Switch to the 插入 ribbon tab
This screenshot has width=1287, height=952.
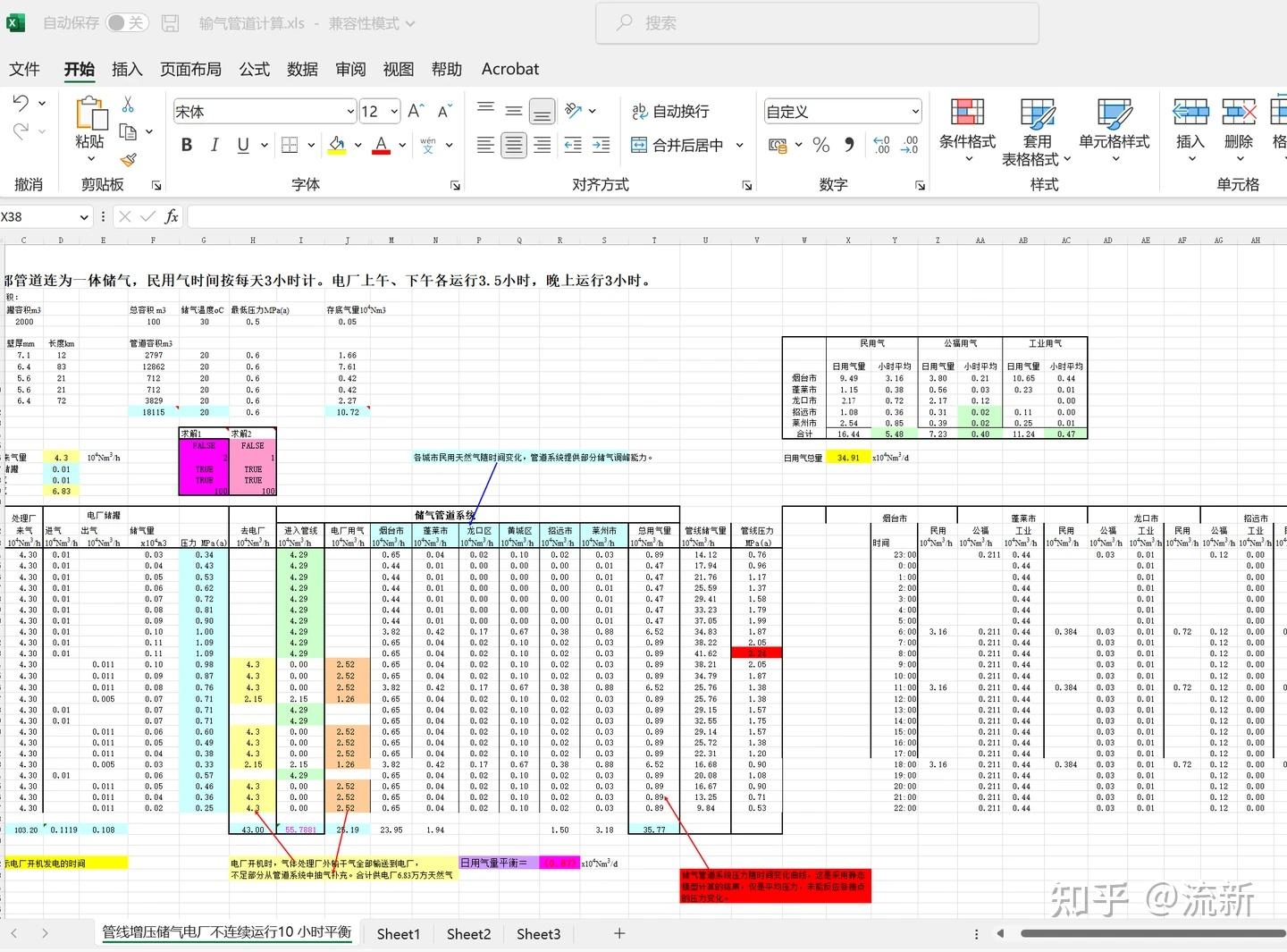[x=127, y=69]
